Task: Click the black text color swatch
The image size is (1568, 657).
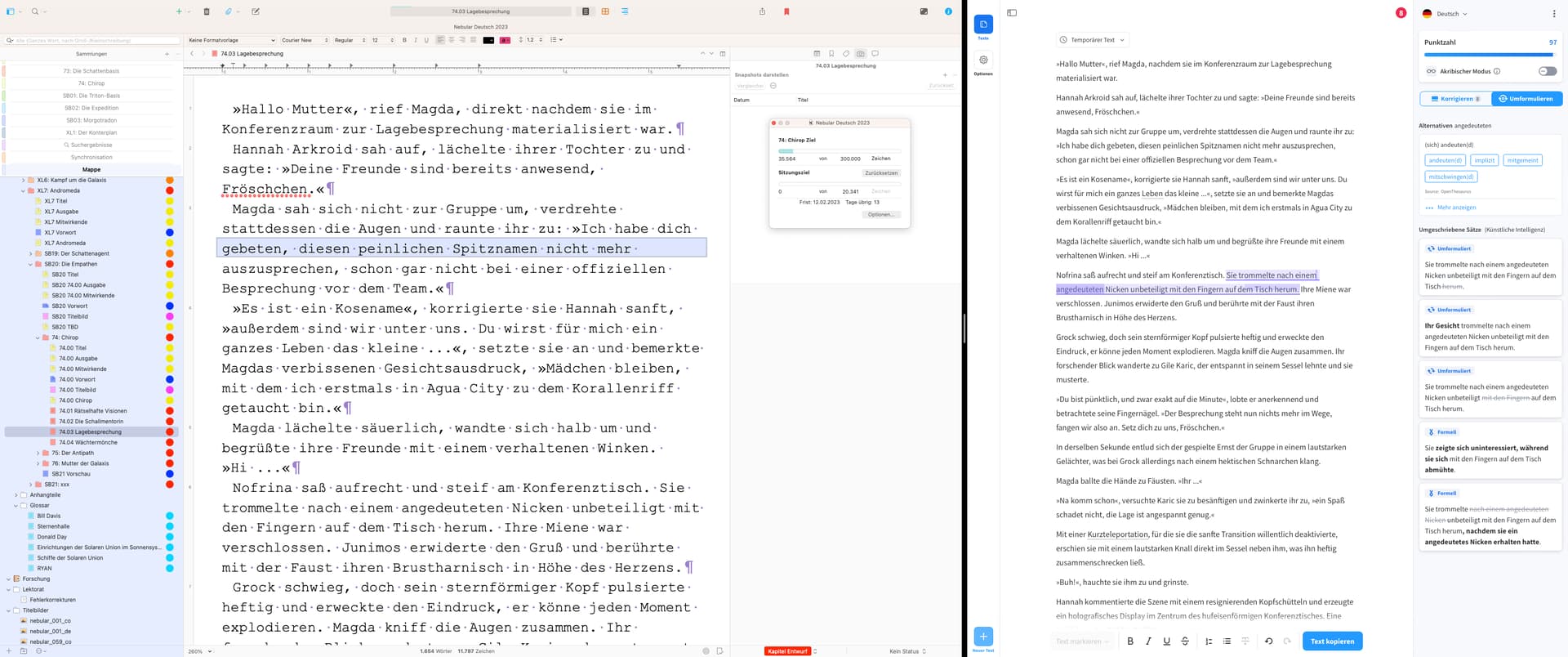Action: point(488,40)
